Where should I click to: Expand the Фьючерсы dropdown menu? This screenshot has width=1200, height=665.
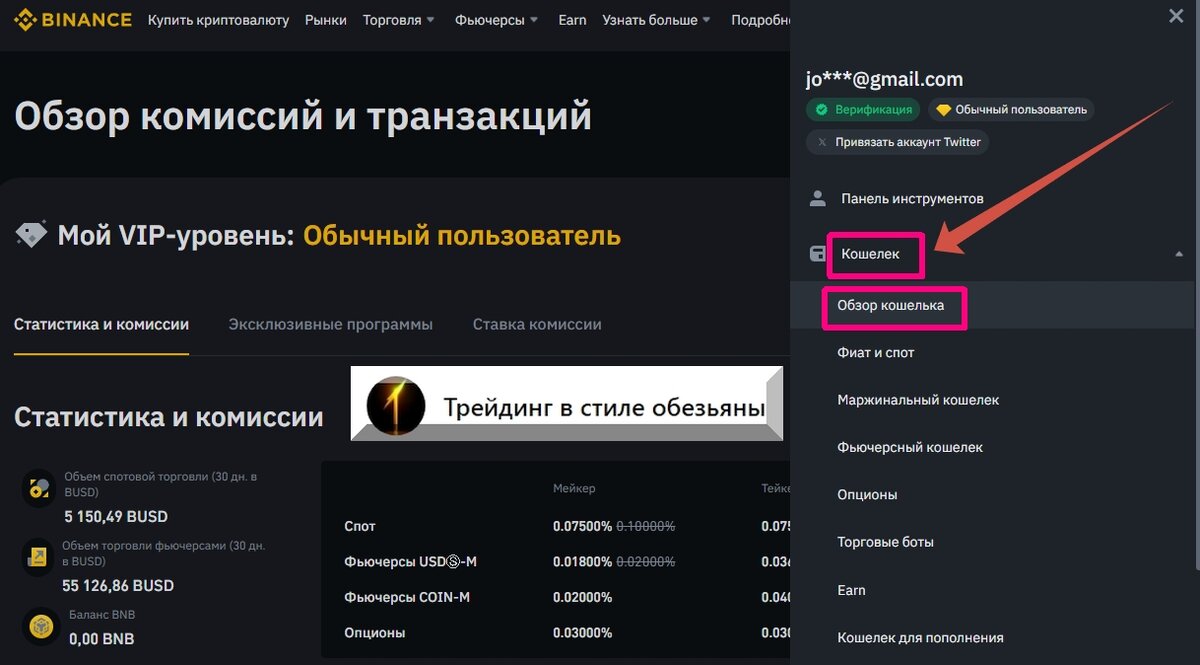point(496,20)
